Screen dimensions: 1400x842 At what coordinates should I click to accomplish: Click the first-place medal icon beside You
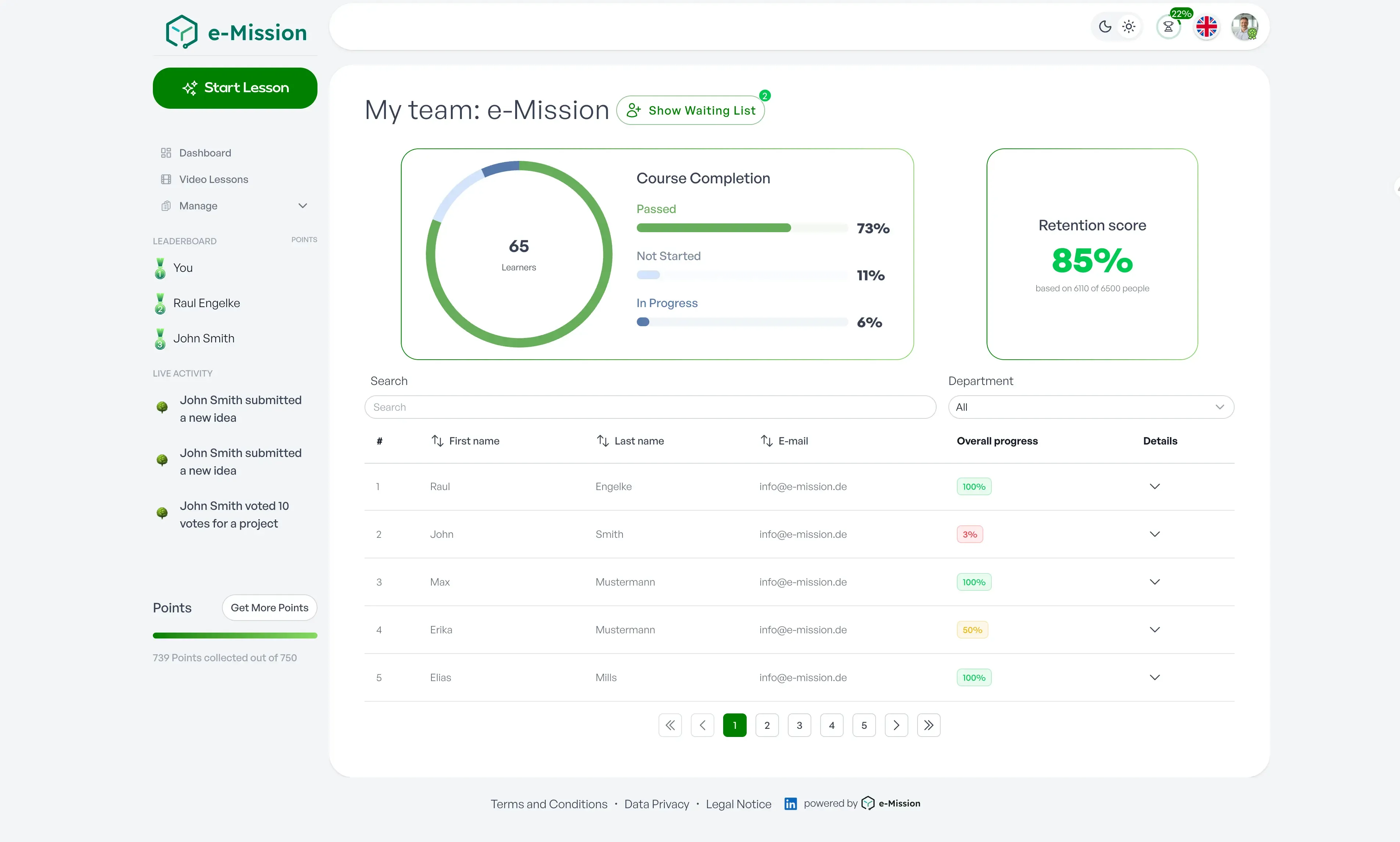pyautogui.click(x=160, y=268)
